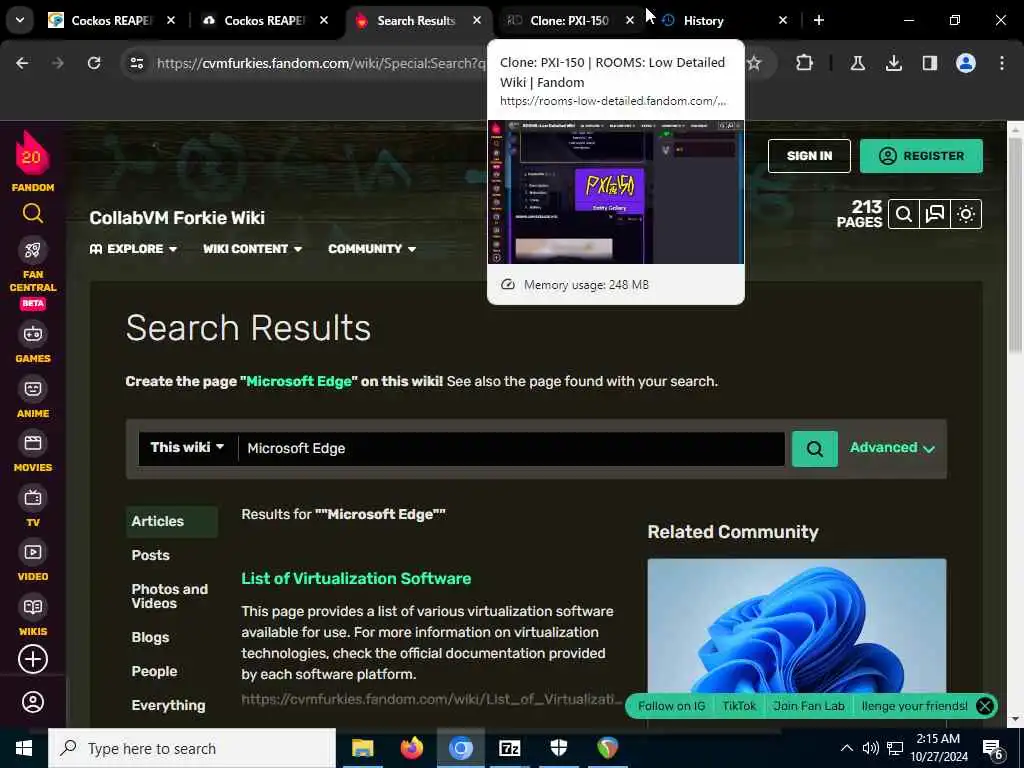Open the wiki discussions icon
This screenshot has width=1024, height=768.
935,214
